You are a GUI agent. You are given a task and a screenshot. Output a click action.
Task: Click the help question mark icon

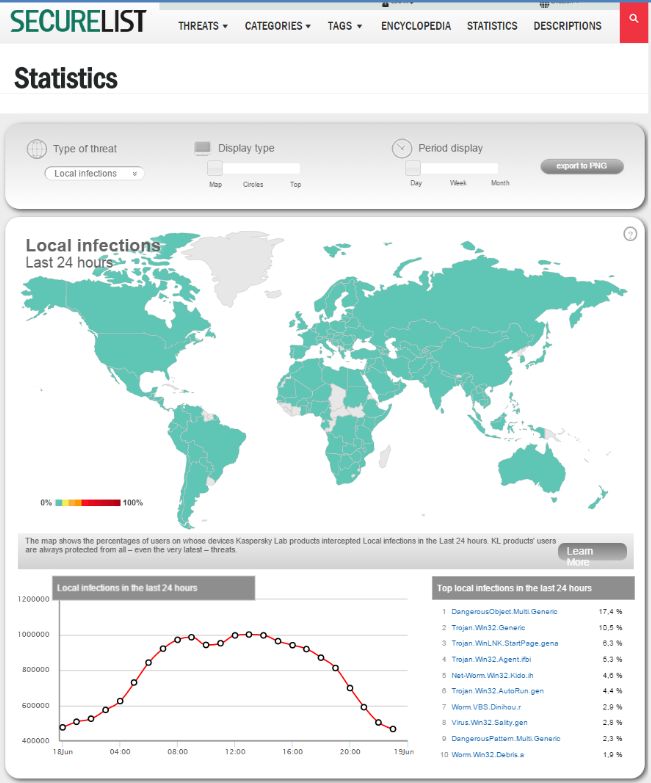coord(630,234)
